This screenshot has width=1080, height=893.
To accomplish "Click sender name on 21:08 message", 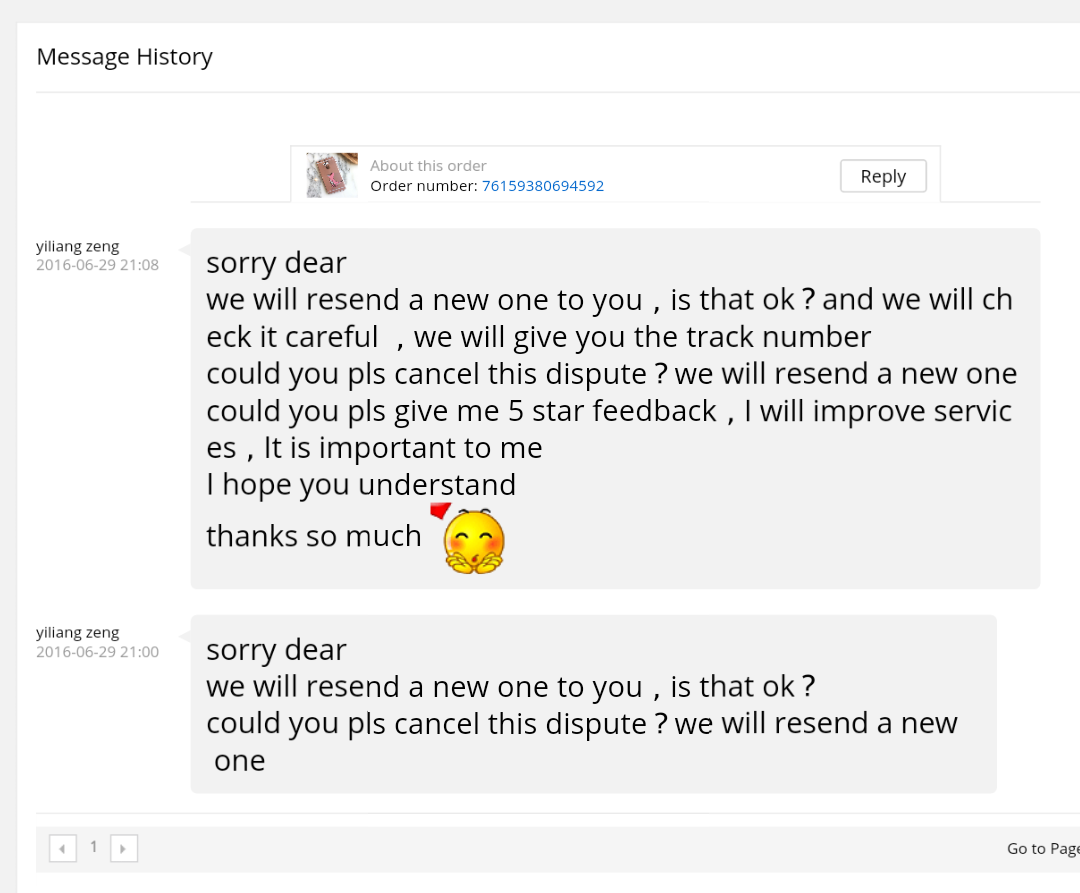I will click(x=77, y=246).
